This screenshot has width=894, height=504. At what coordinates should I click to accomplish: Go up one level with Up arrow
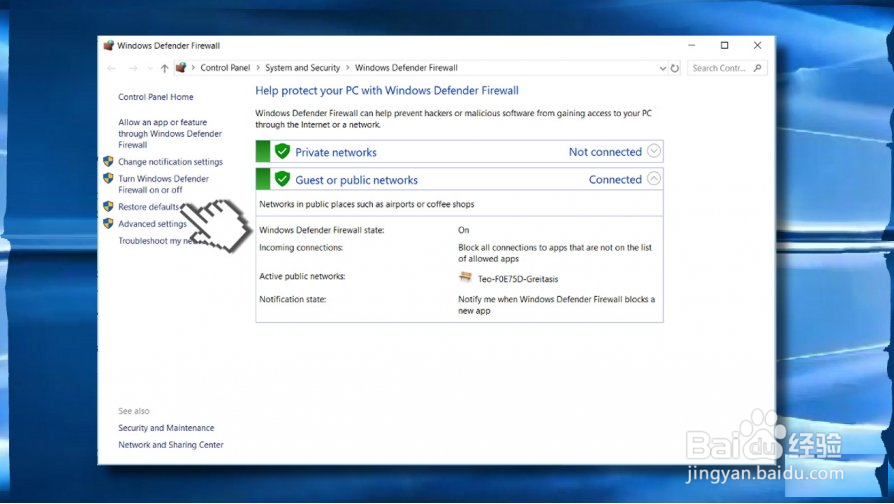tap(164, 68)
